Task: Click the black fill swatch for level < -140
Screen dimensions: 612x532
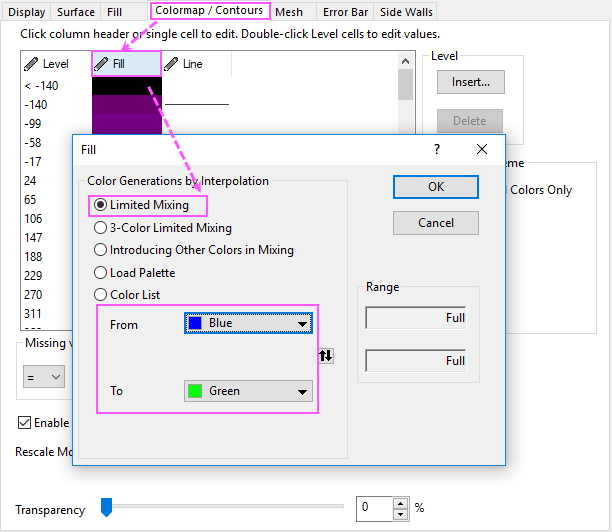Action: (127, 86)
